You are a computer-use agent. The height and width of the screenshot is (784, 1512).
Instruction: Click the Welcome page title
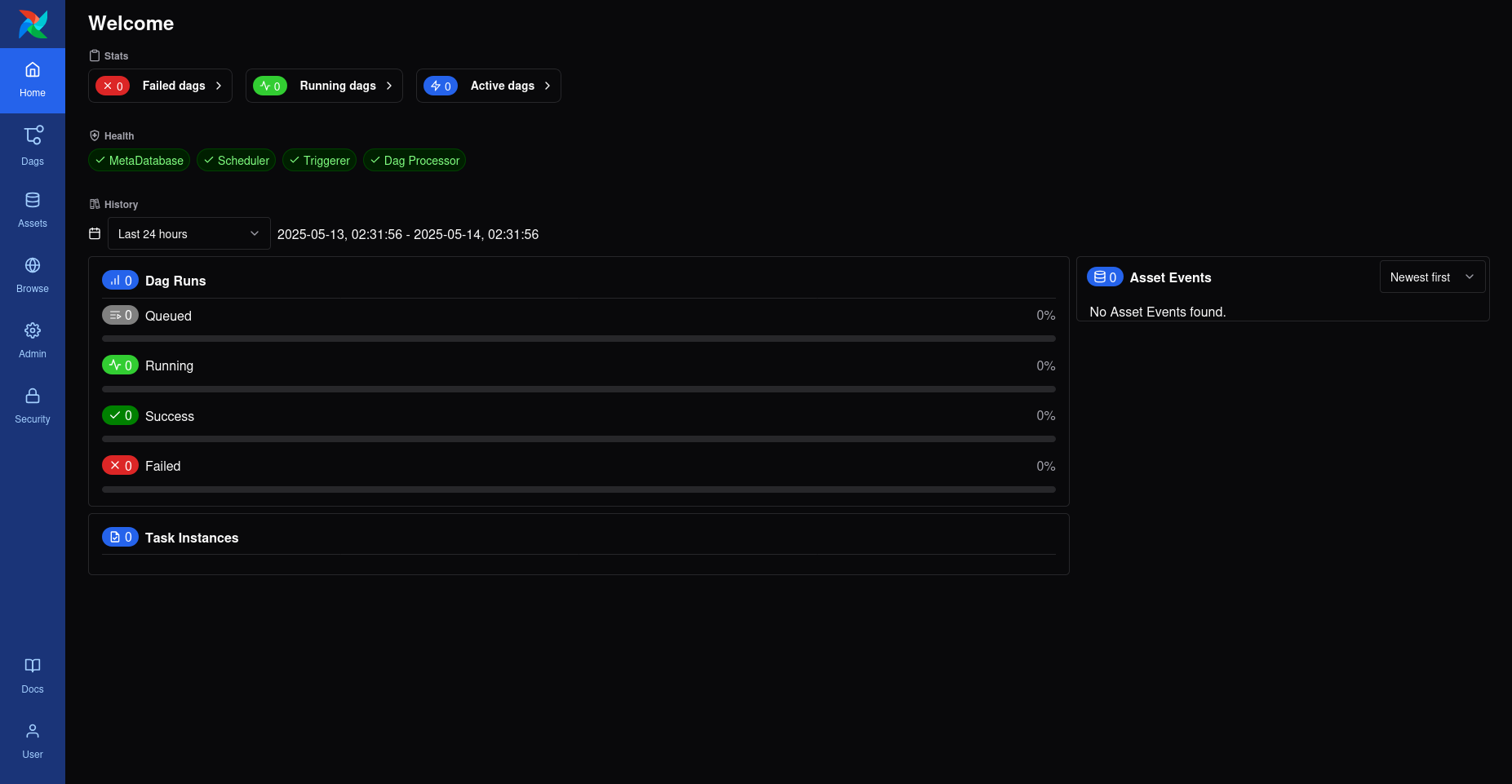pos(131,23)
